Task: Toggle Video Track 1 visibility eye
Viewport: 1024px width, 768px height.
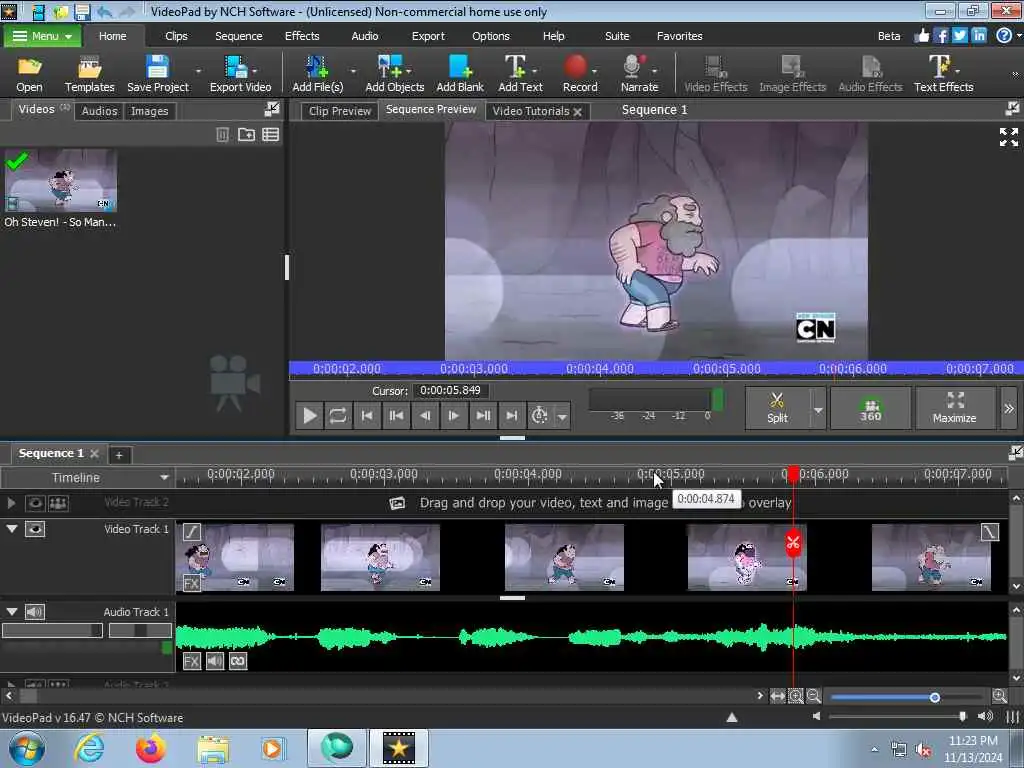Action: [x=35, y=529]
